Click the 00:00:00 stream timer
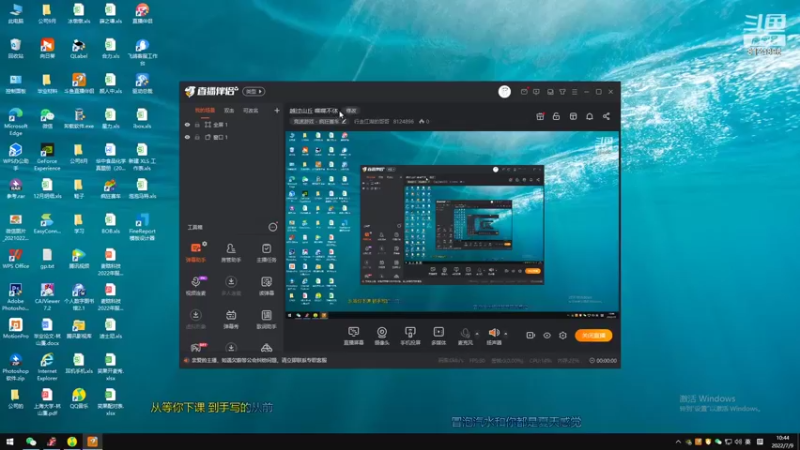This screenshot has height=450, width=800. pyautogui.click(x=607, y=360)
